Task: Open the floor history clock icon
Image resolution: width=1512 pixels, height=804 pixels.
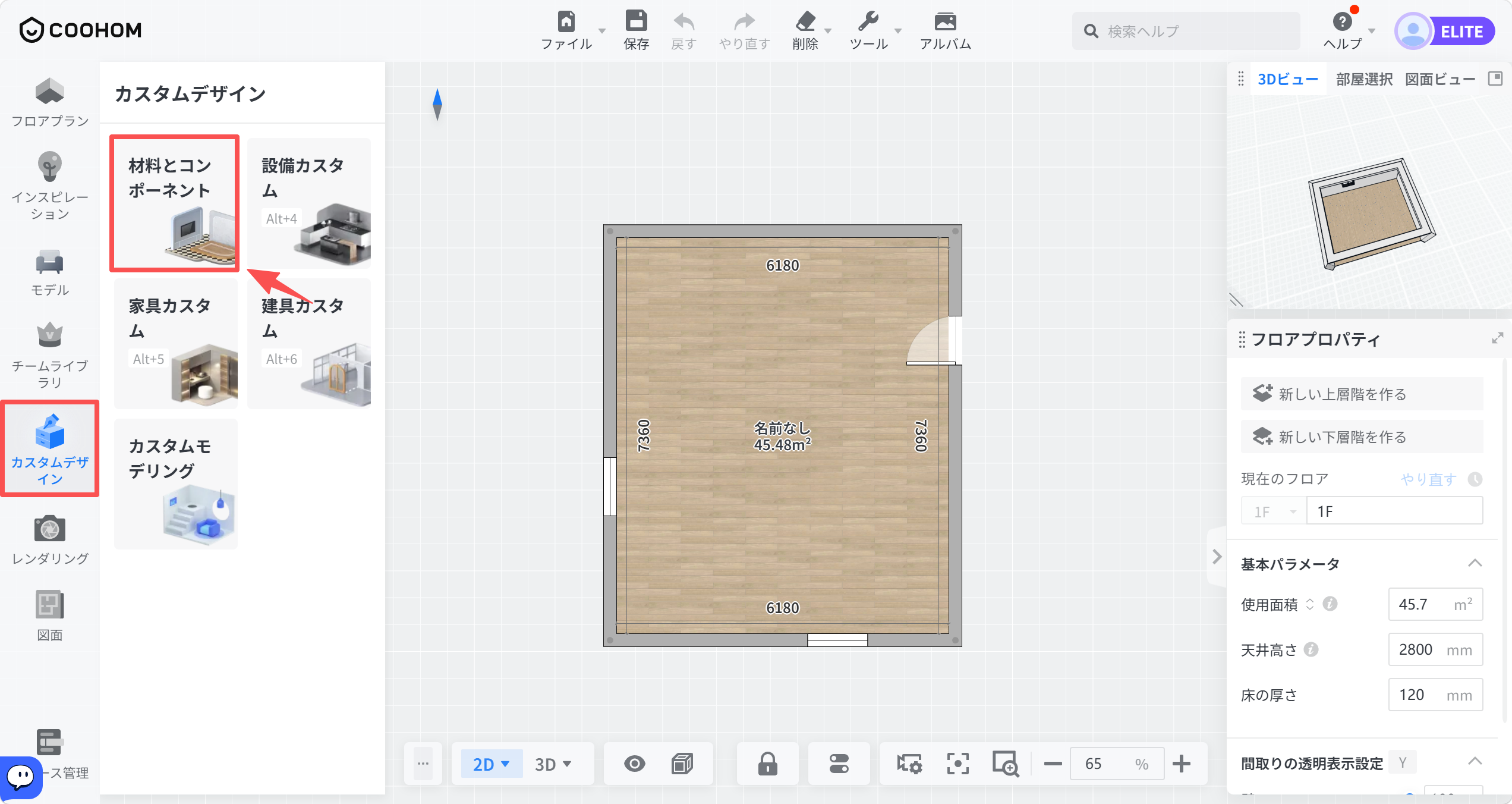Action: (x=1475, y=479)
